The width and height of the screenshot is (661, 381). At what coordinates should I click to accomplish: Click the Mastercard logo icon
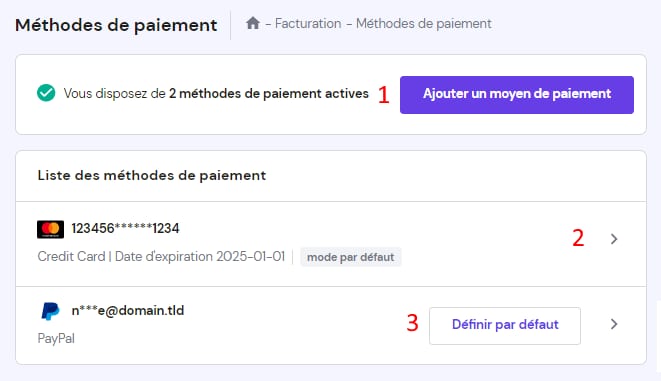tap(51, 229)
